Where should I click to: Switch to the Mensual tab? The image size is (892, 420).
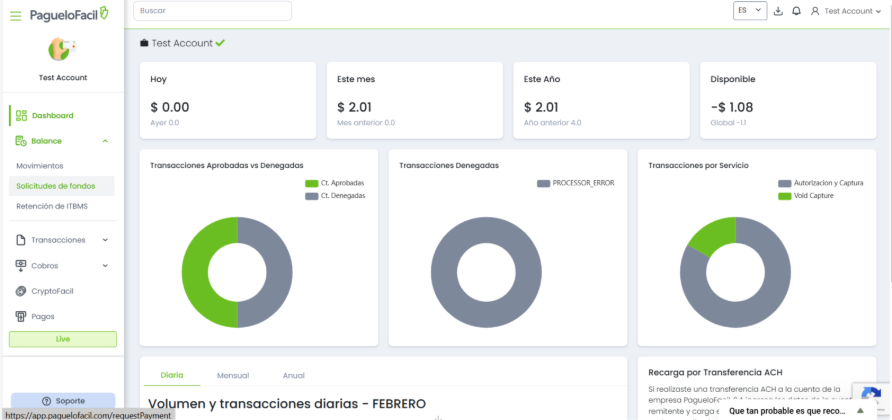pyautogui.click(x=232, y=375)
